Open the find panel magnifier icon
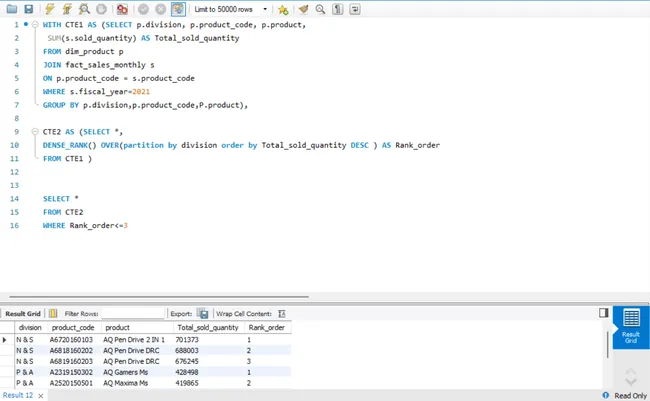This screenshot has height=401, width=650. pos(320,9)
